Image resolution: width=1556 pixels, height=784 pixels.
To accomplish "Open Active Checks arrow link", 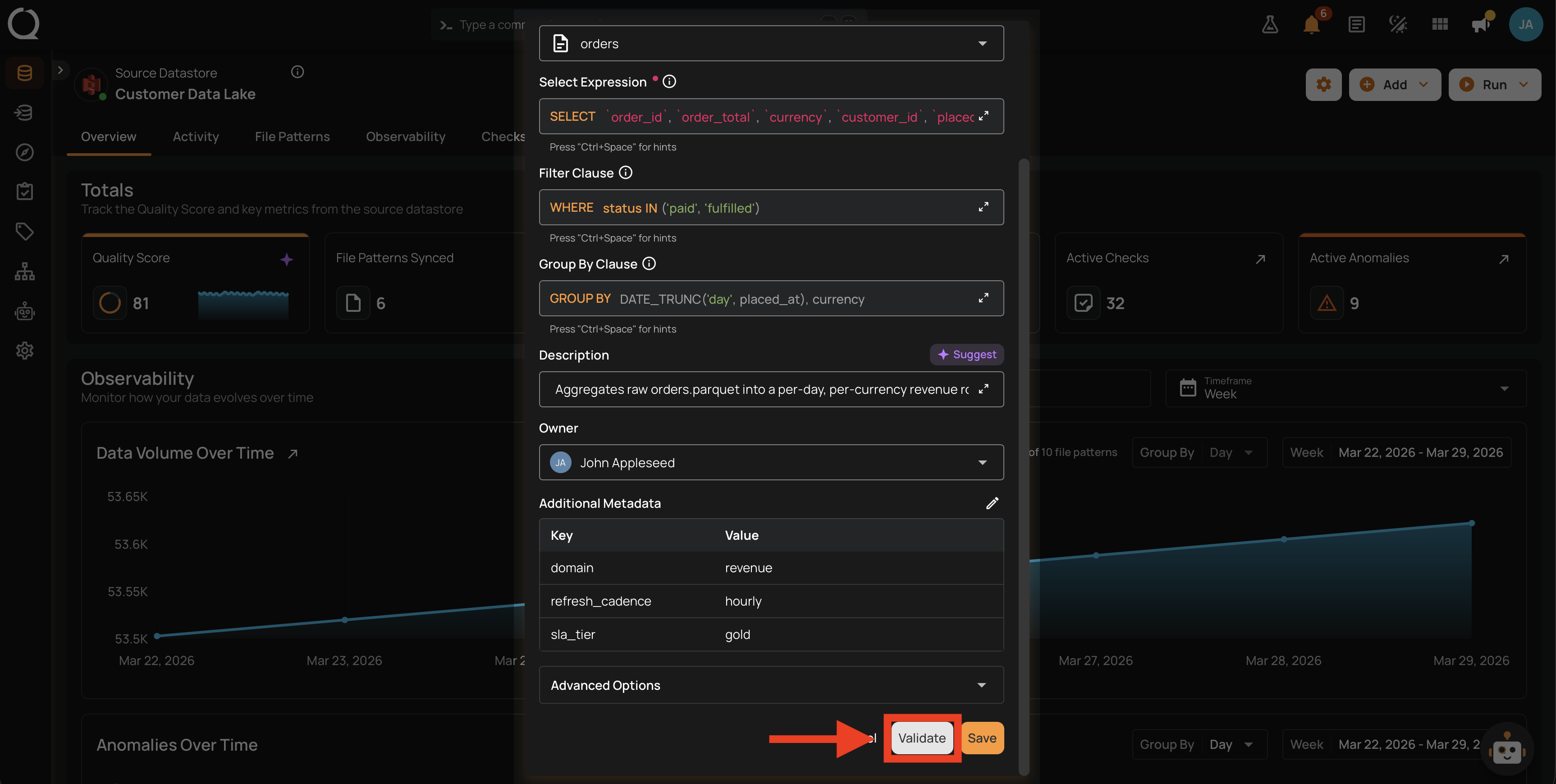I will [x=1261, y=259].
